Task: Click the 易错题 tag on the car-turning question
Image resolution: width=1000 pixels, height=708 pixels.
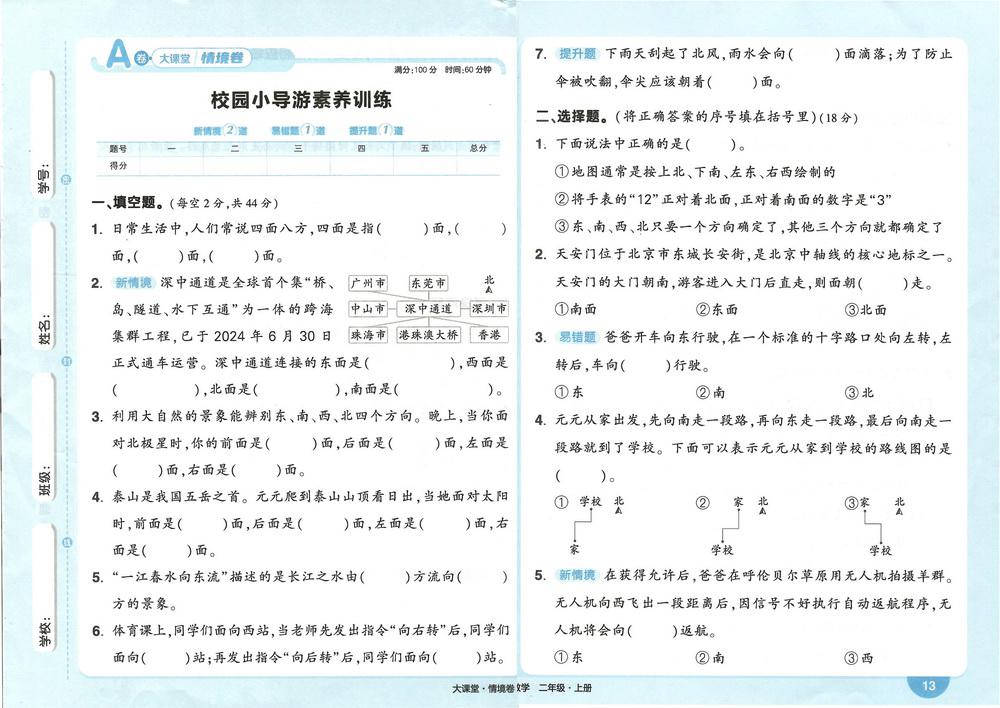Action: (x=577, y=337)
